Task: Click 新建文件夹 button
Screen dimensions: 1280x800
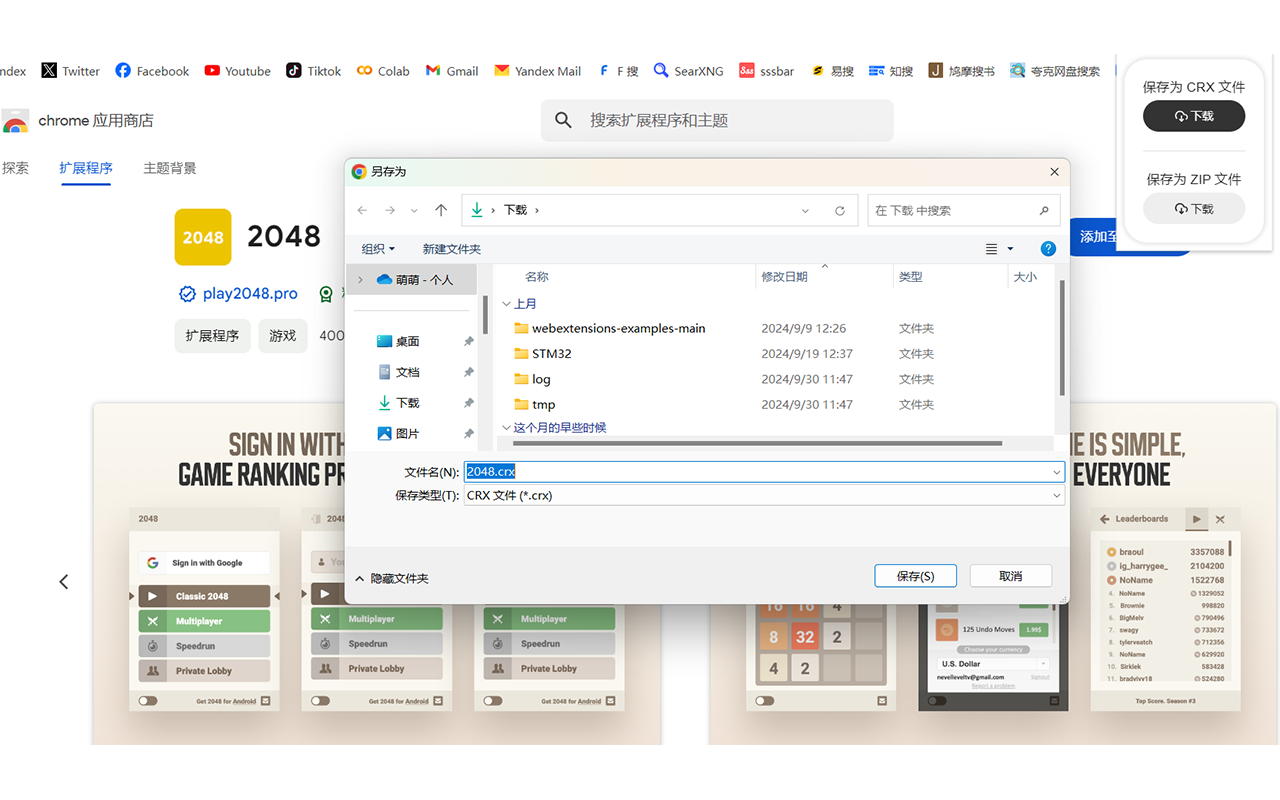Action: pyautogui.click(x=451, y=249)
